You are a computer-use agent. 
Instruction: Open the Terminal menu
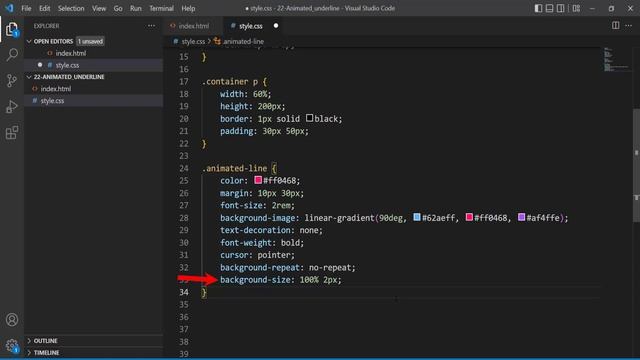pyautogui.click(x=161, y=8)
